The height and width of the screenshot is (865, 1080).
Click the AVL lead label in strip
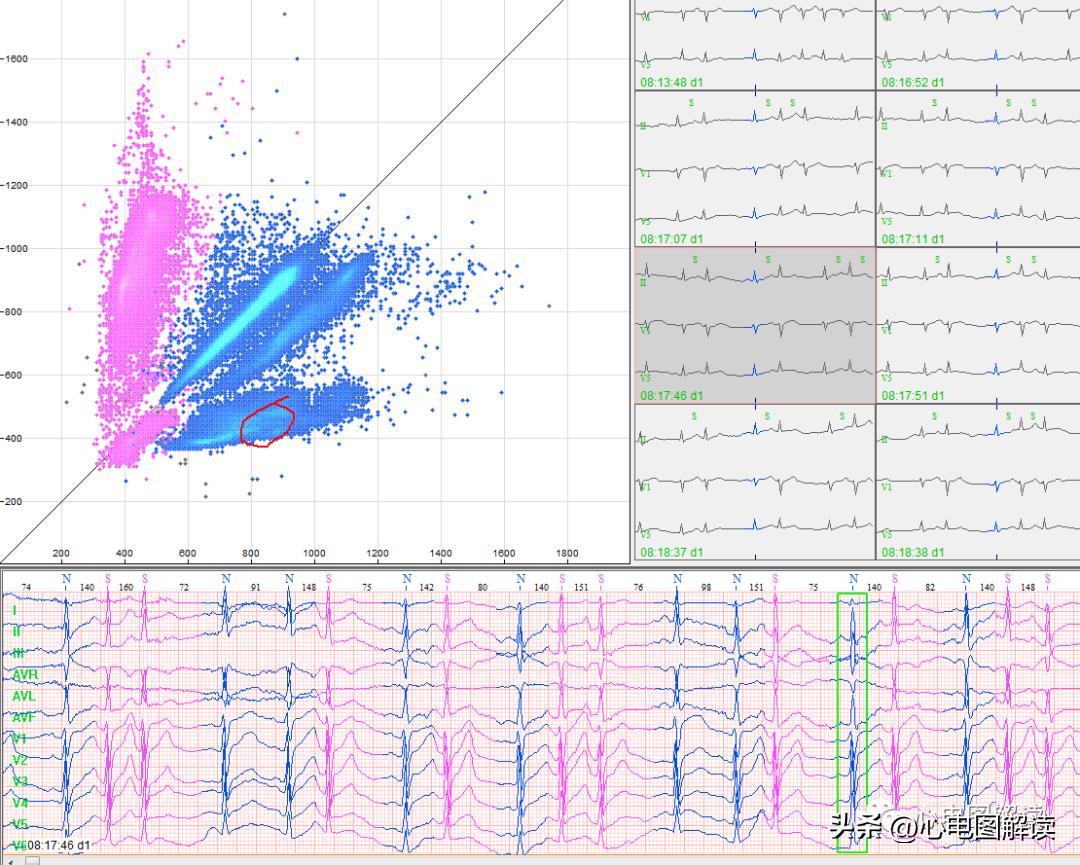tap(23, 696)
